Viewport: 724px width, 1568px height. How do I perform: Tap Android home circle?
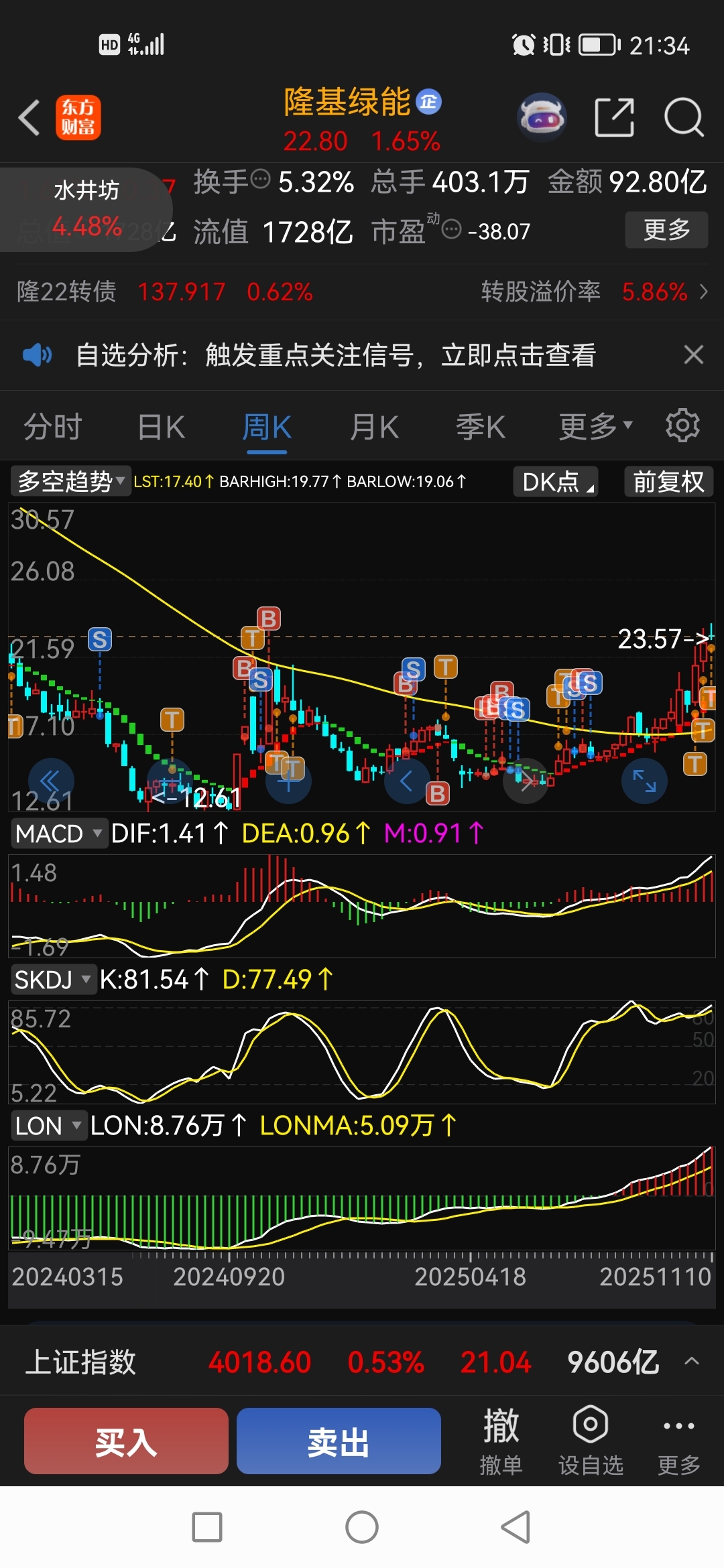pos(362,1527)
